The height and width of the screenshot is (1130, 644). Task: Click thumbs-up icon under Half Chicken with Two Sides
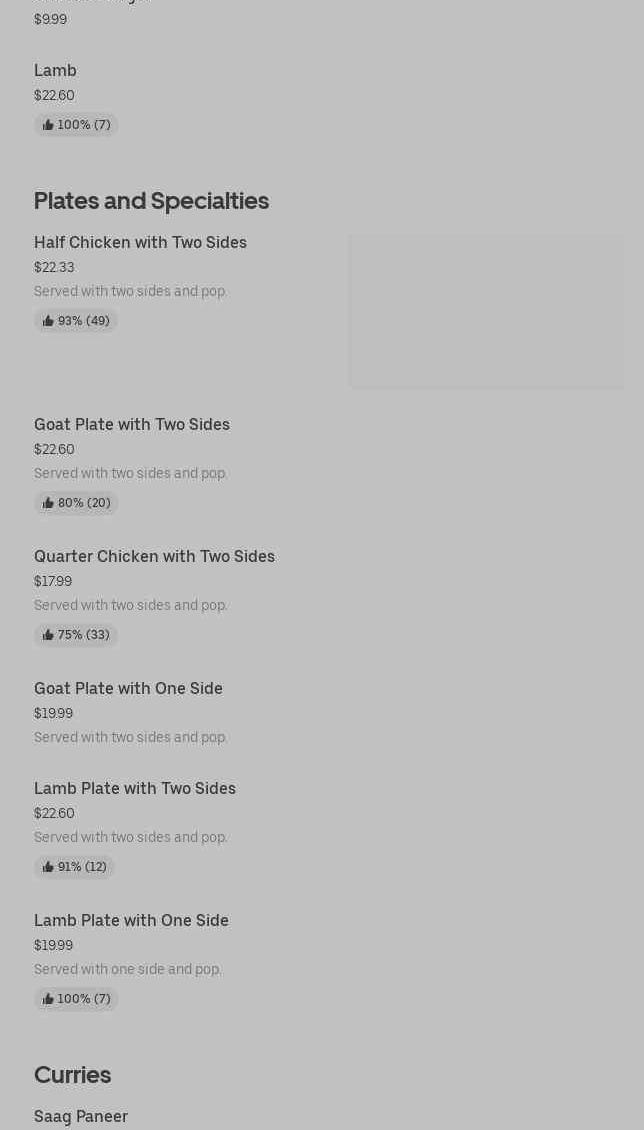[x=48, y=321]
